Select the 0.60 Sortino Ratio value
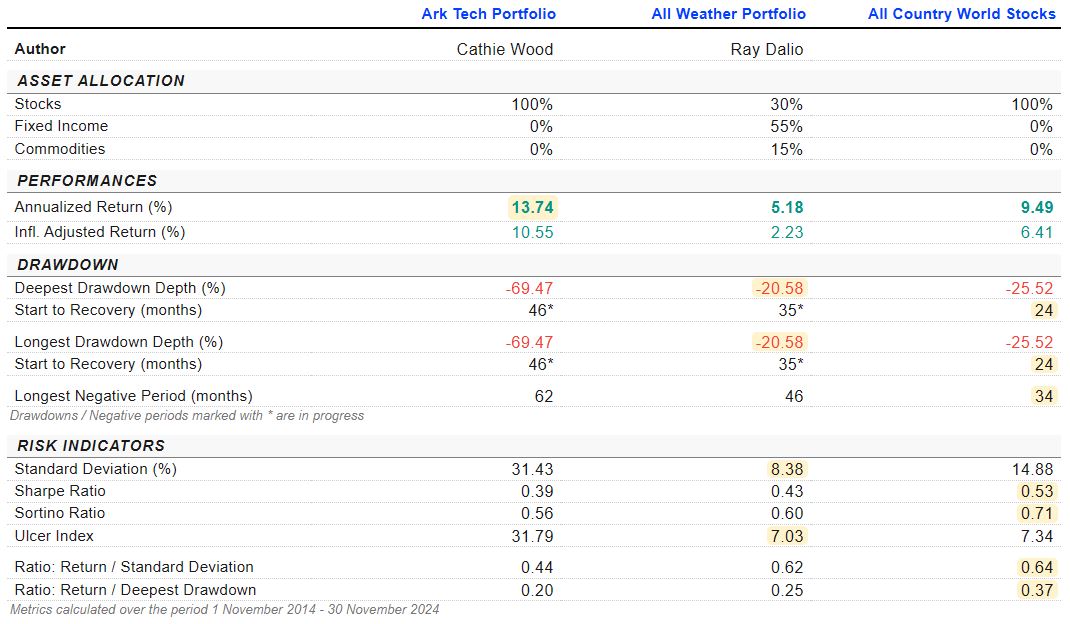The width and height of the screenshot is (1070, 624). tap(787, 513)
